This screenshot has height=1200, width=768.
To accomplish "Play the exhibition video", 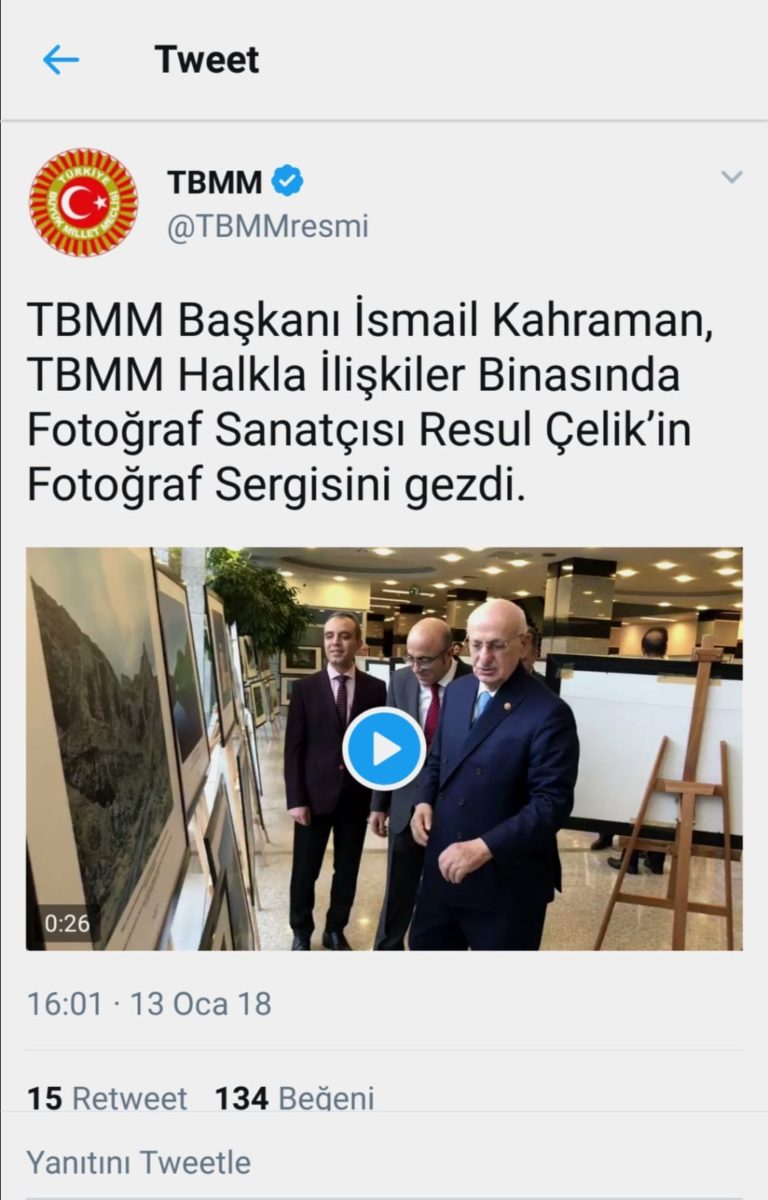I will tap(384, 749).
